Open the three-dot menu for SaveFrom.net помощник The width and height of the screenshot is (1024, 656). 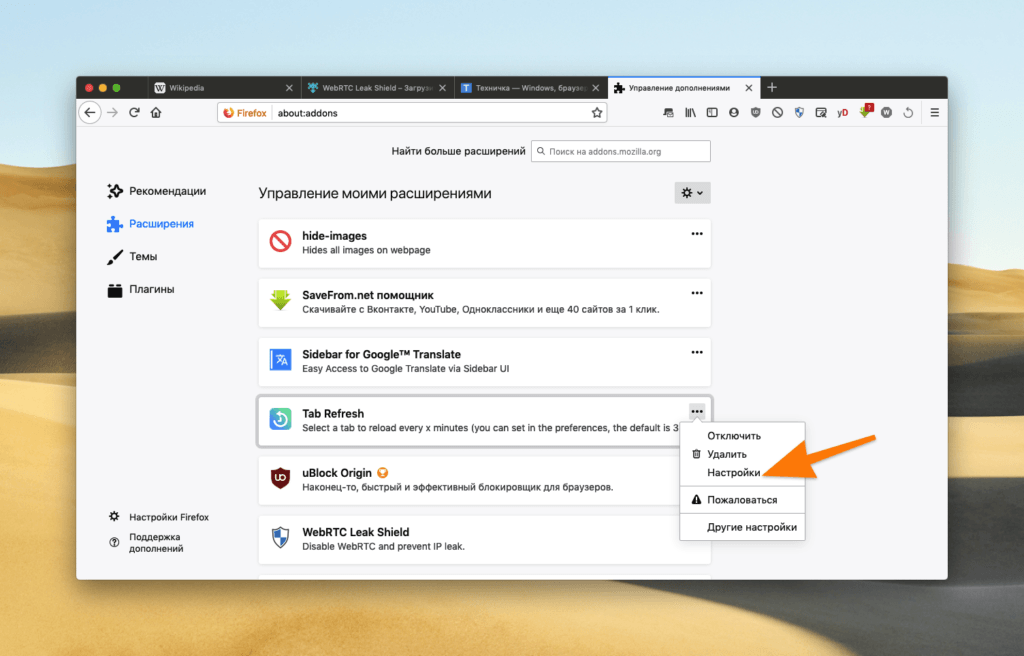pos(697,293)
